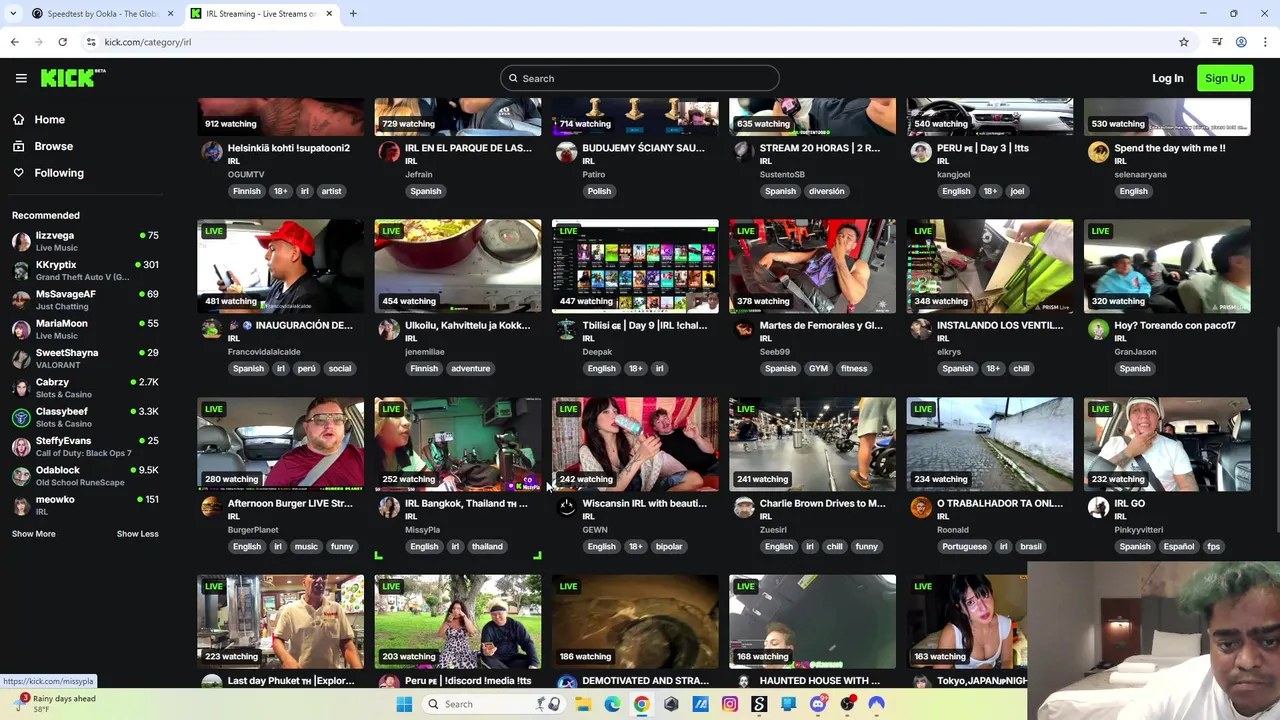Focus the Kick search field

point(640,78)
